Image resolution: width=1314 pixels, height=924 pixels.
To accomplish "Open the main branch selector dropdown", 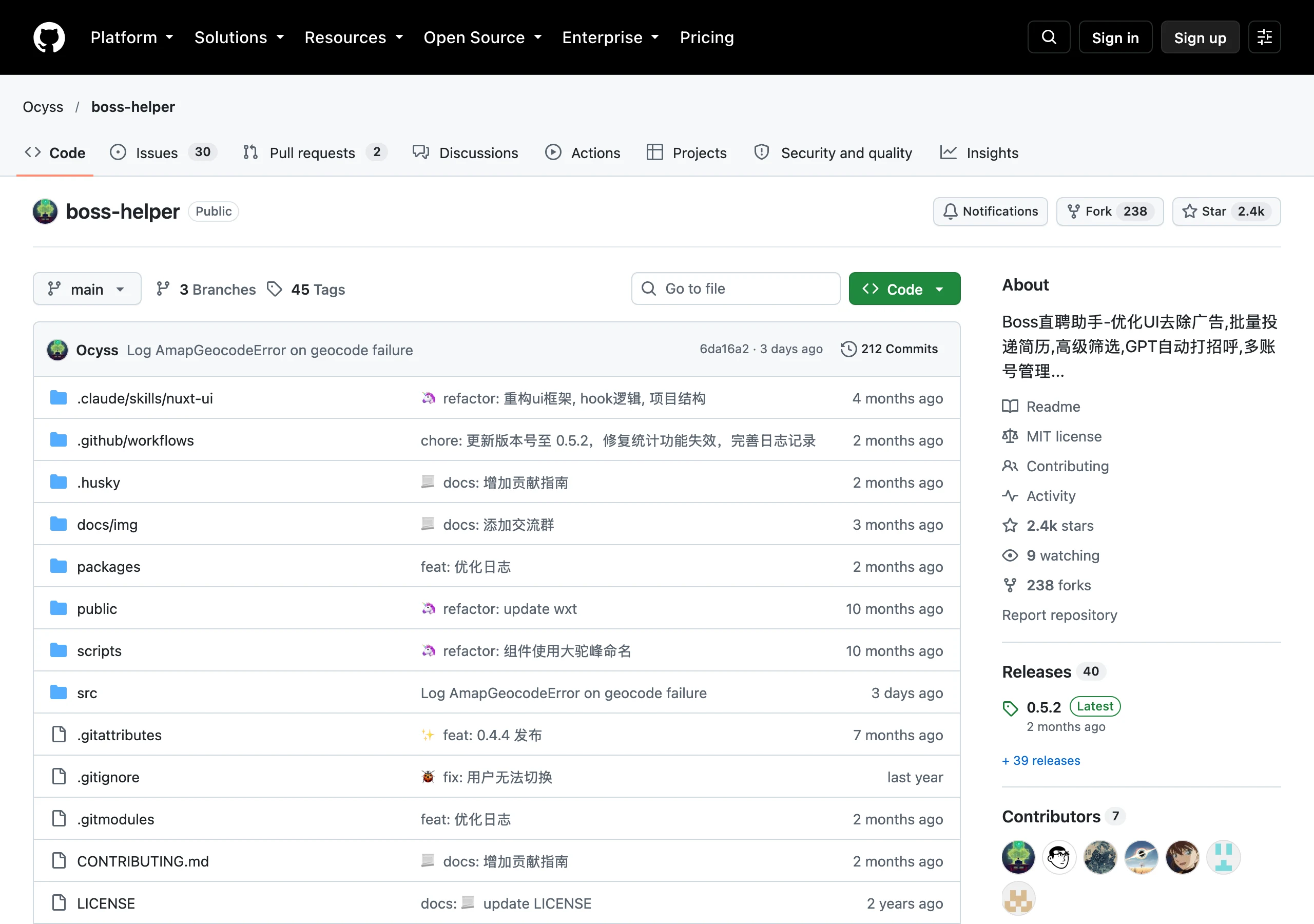I will click(x=87, y=288).
